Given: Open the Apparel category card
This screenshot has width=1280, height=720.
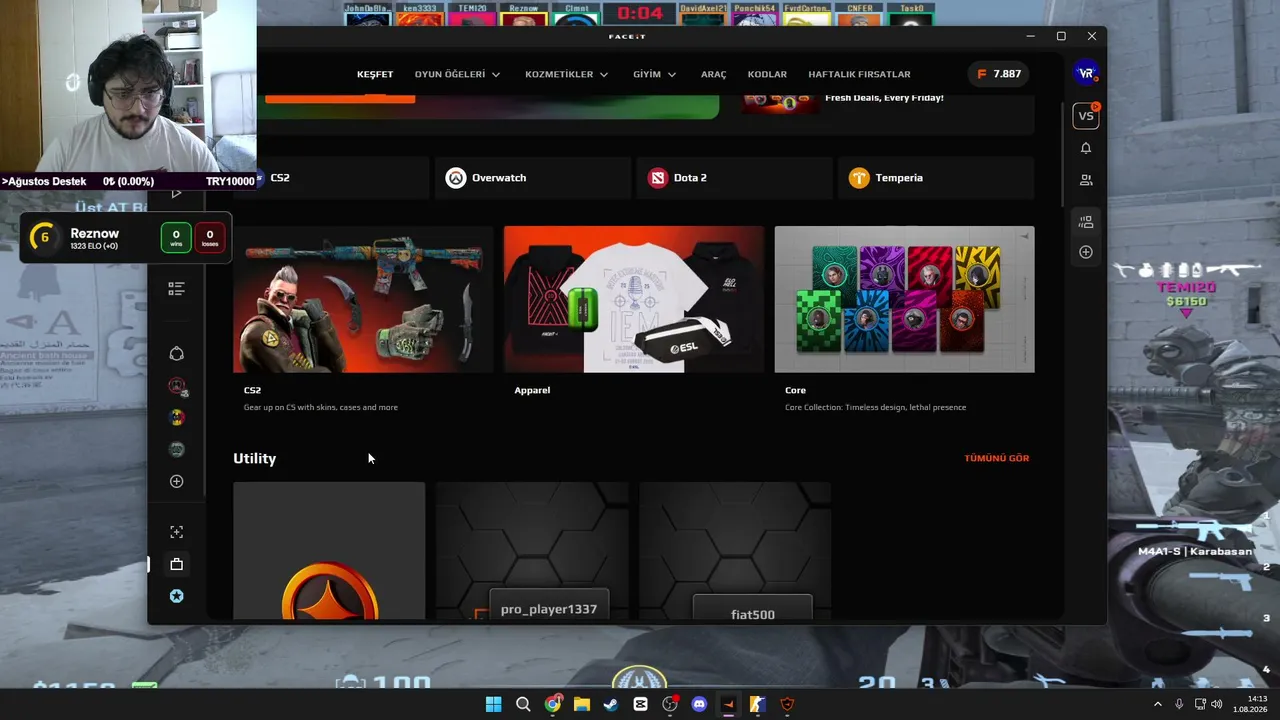Looking at the screenshot, I should click(x=634, y=320).
